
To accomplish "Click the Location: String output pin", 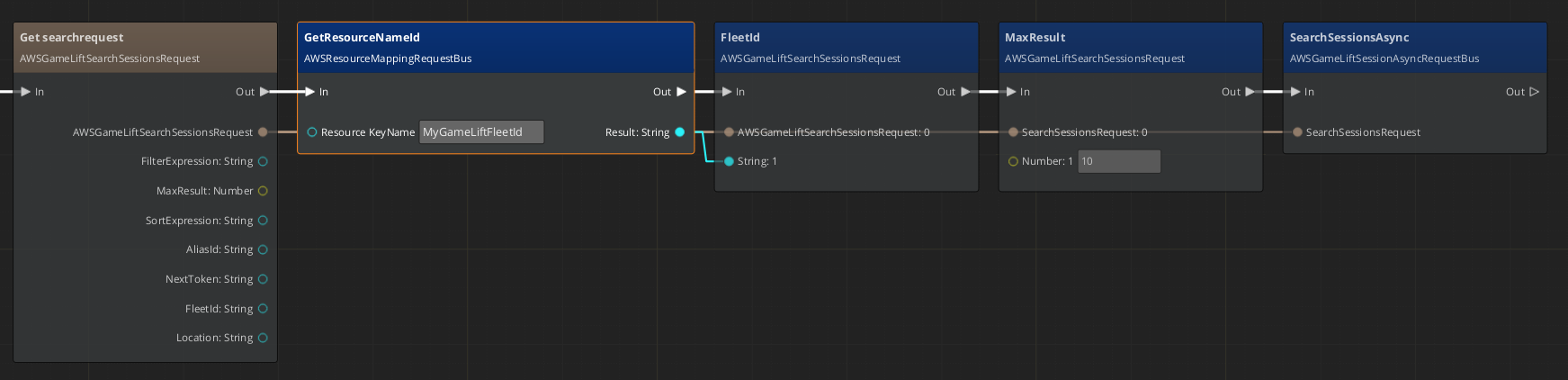I will tap(263, 338).
